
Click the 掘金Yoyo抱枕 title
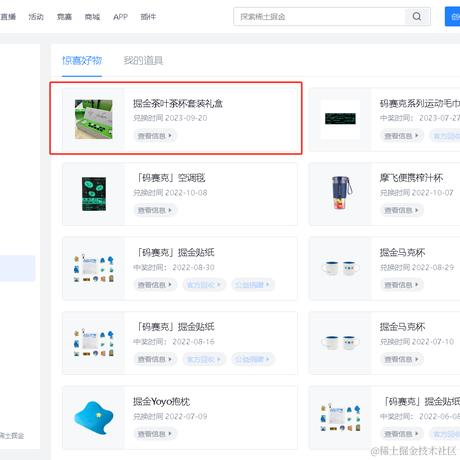162,402
